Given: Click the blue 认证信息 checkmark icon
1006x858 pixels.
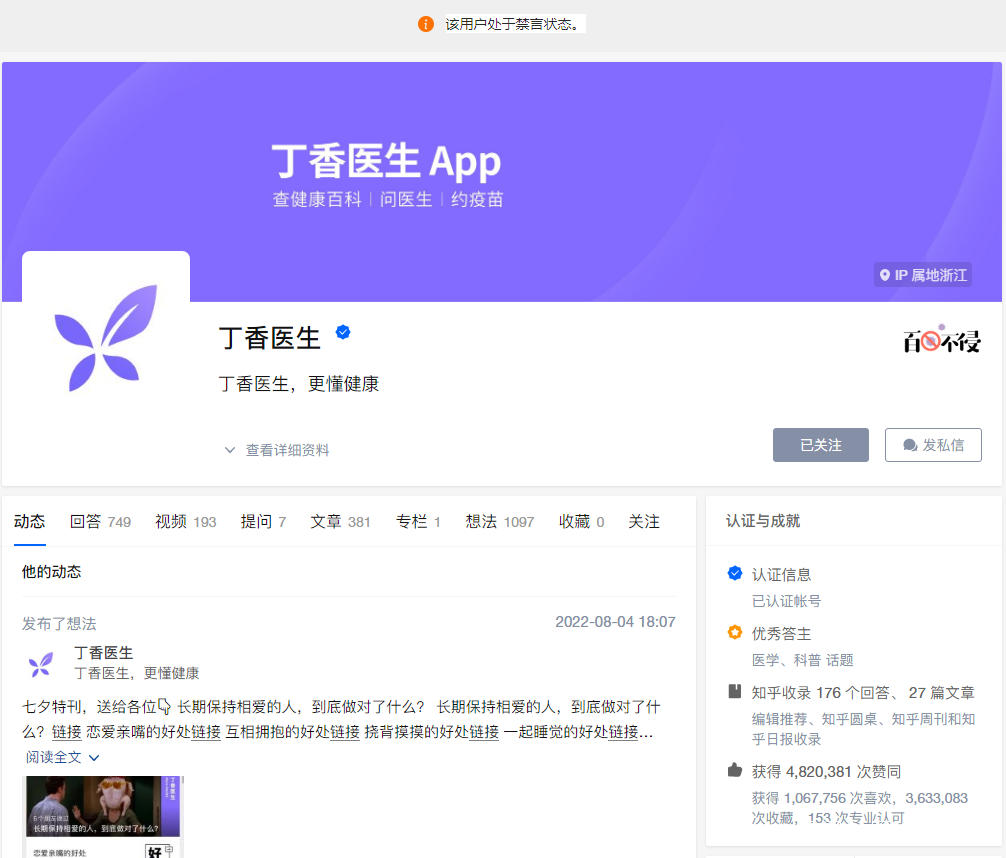Looking at the screenshot, I should click(x=735, y=573).
